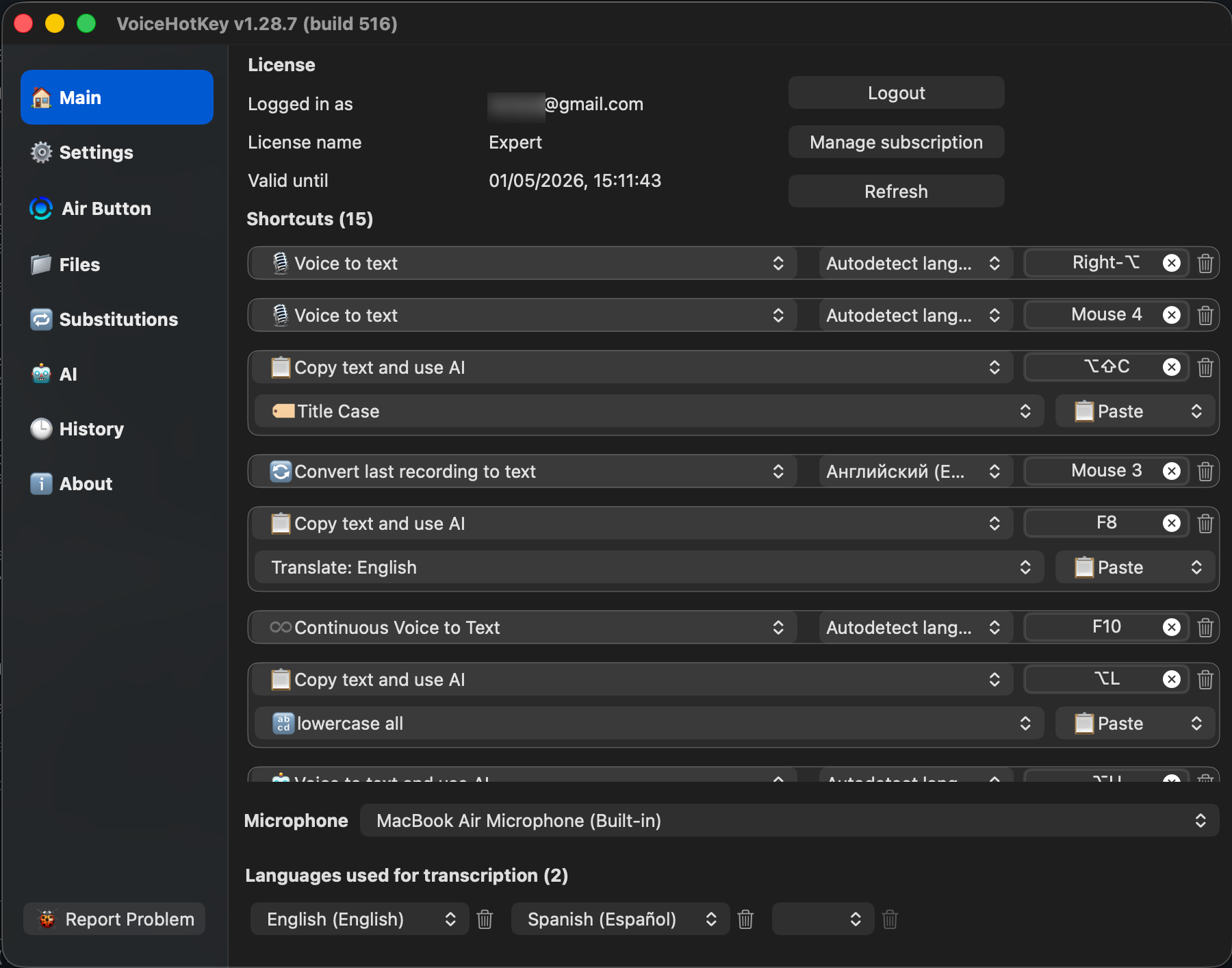Viewport: 1232px width, 968px height.
Task: Delete the F10 Continuous Voice shortcut
Action: click(x=1205, y=628)
